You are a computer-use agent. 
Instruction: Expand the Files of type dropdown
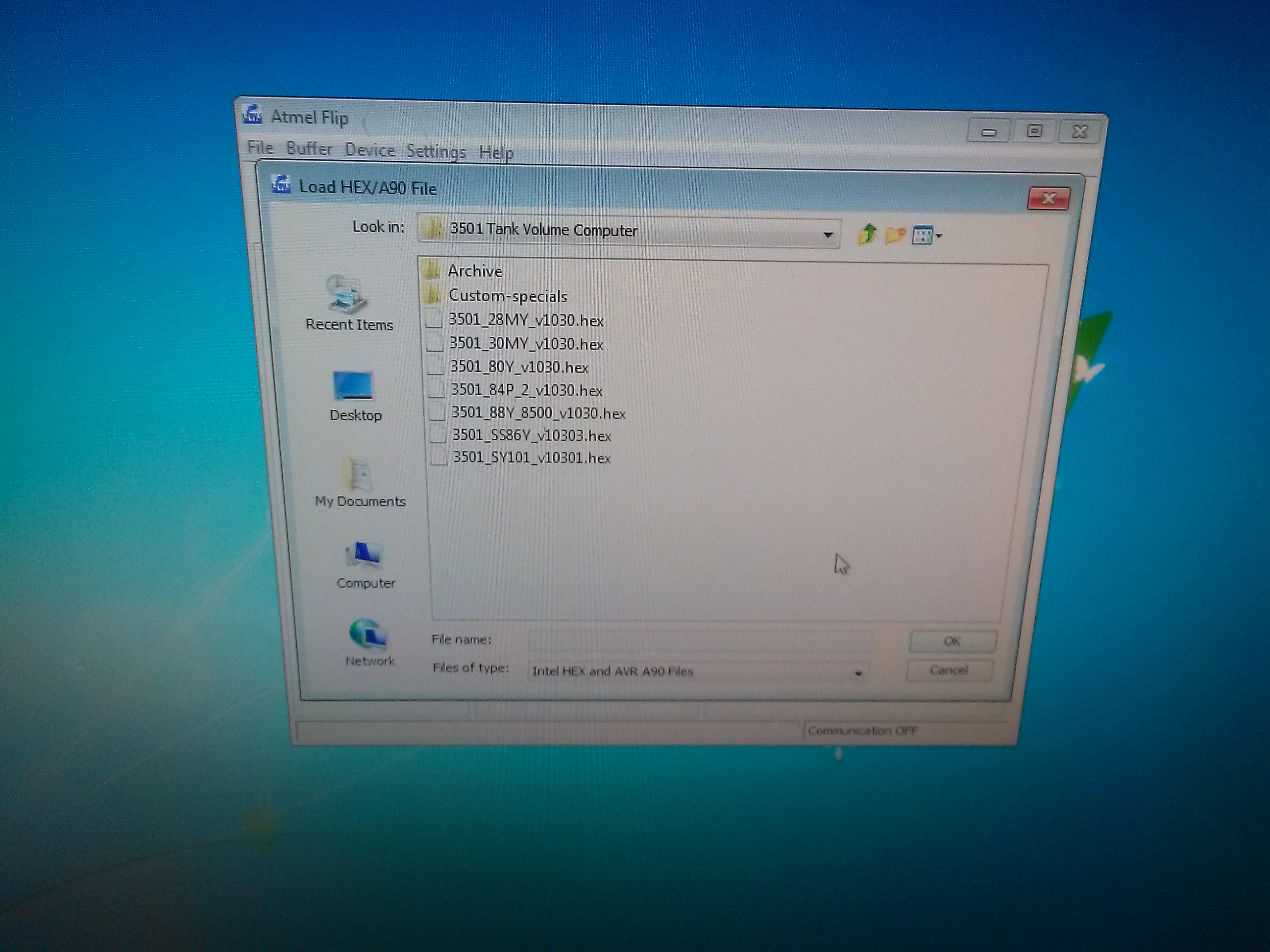pos(858,673)
